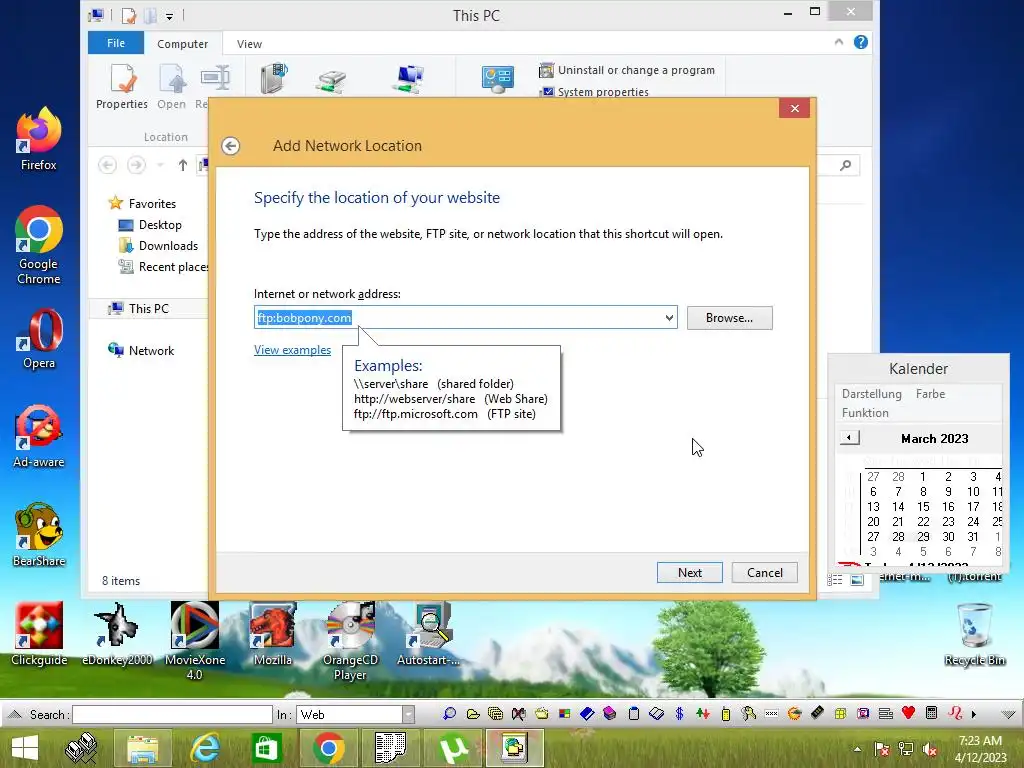
Task: Collapse the ribbon with the chevron
Action: click(x=839, y=42)
